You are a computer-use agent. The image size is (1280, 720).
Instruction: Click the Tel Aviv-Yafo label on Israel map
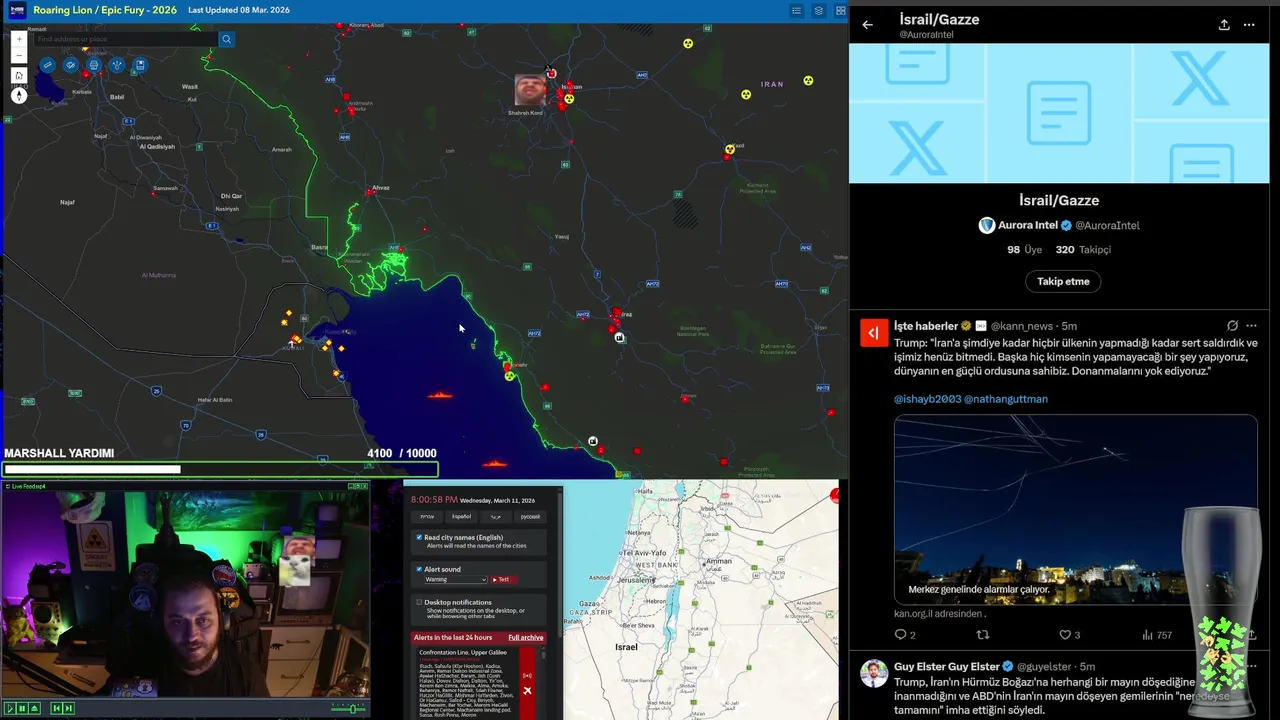click(x=645, y=552)
